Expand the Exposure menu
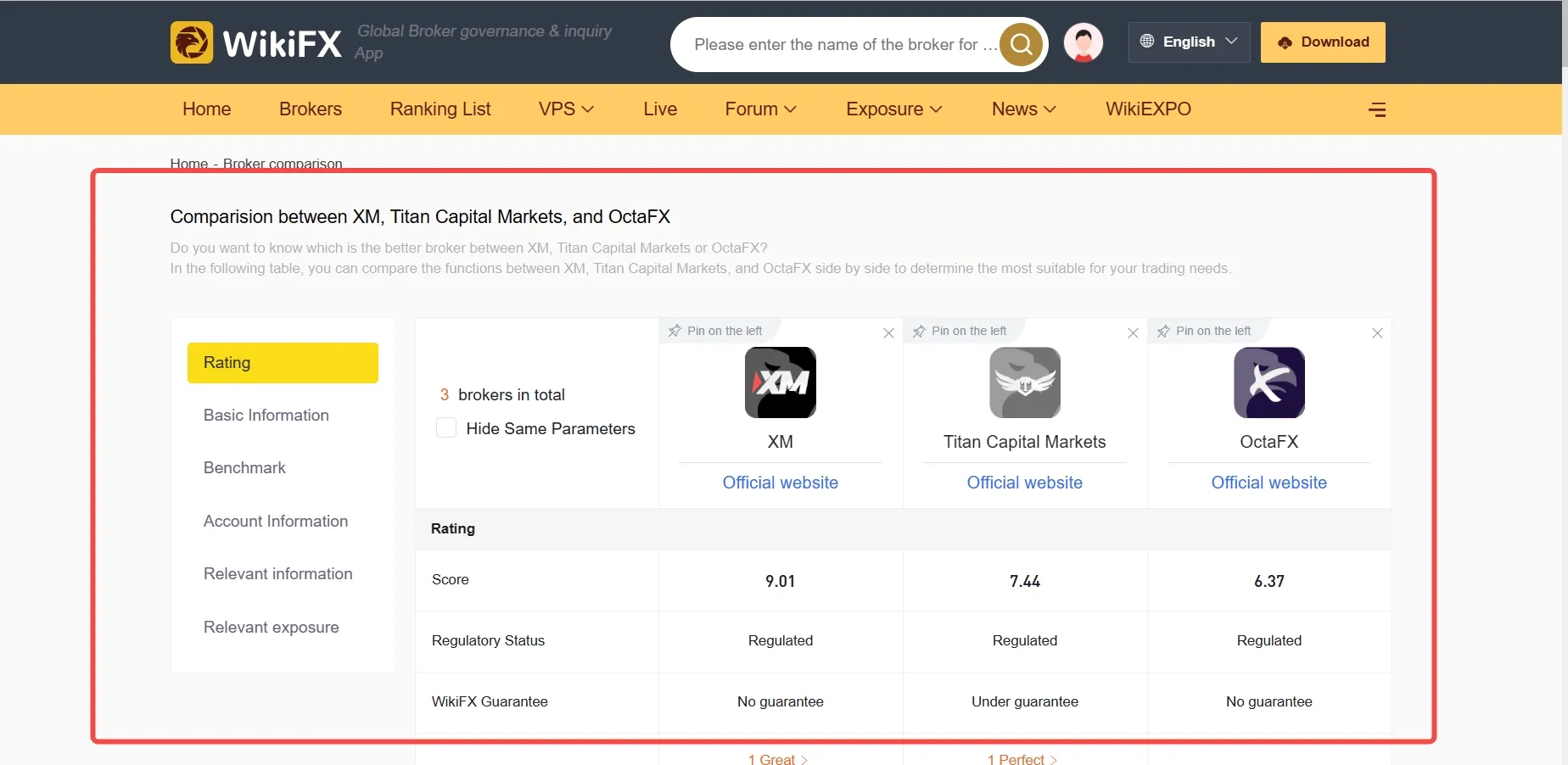This screenshot has width=1568, height=765. (894, 109)
